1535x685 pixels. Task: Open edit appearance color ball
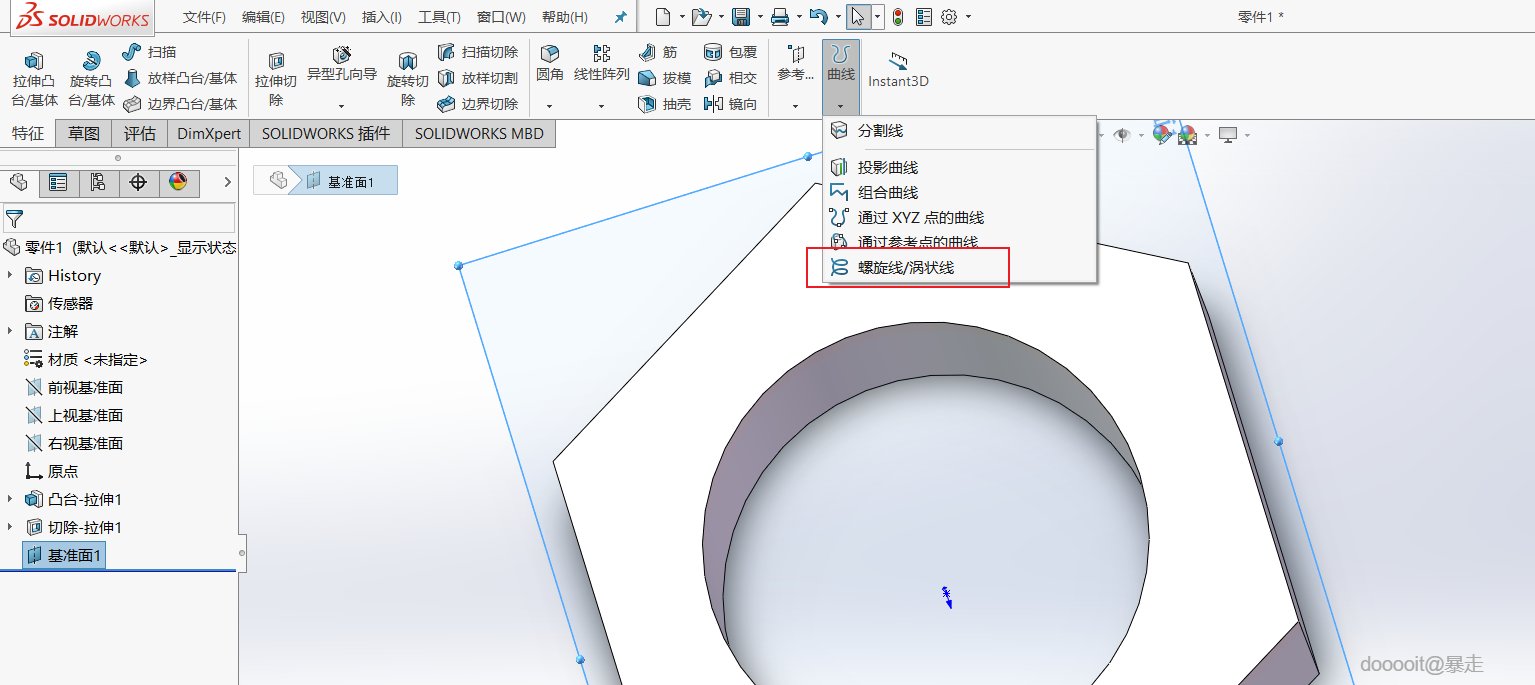(x=1161, y=134)
